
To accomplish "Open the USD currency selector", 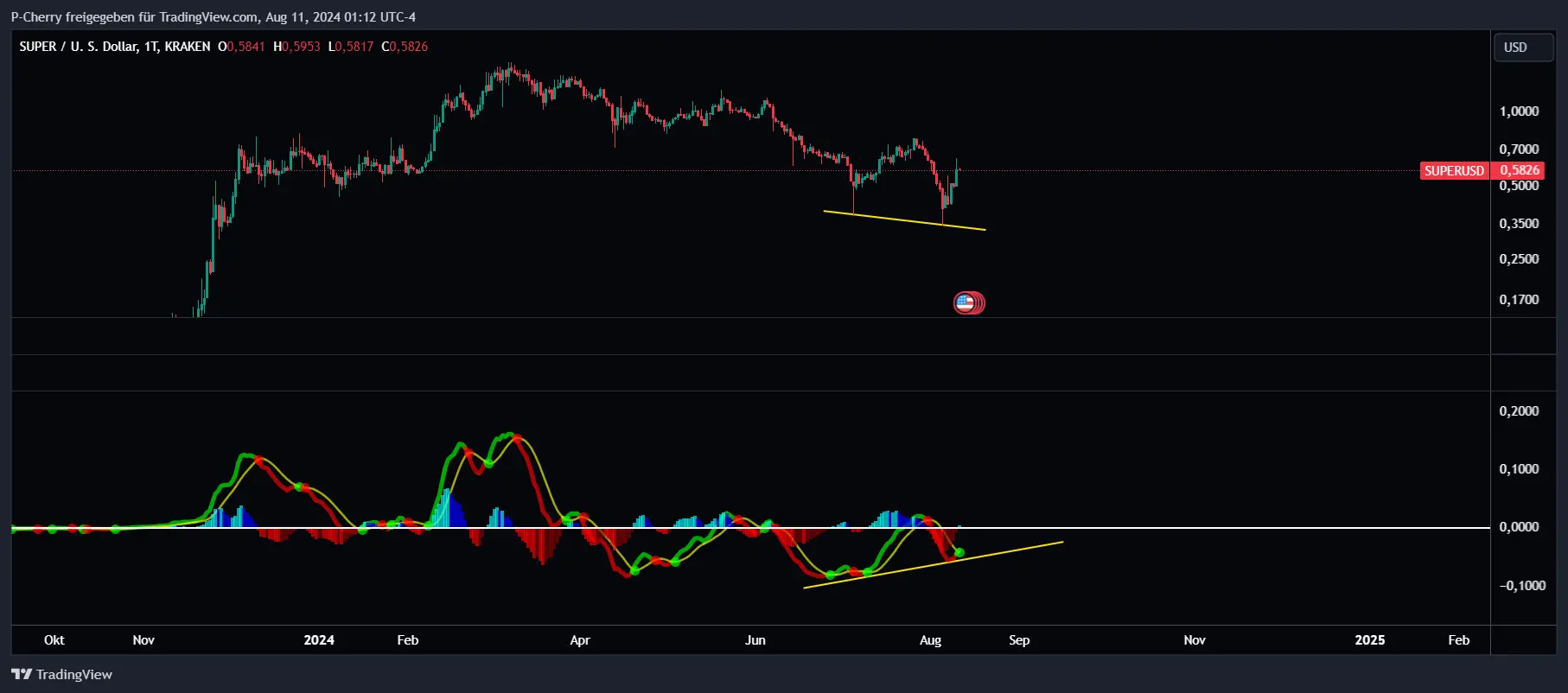I will click(x=1524, y=48).
